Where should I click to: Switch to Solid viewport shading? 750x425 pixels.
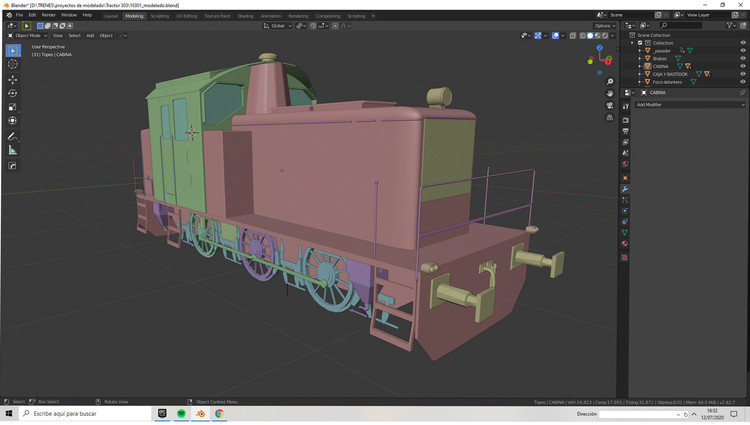click(x=590, y=35)
